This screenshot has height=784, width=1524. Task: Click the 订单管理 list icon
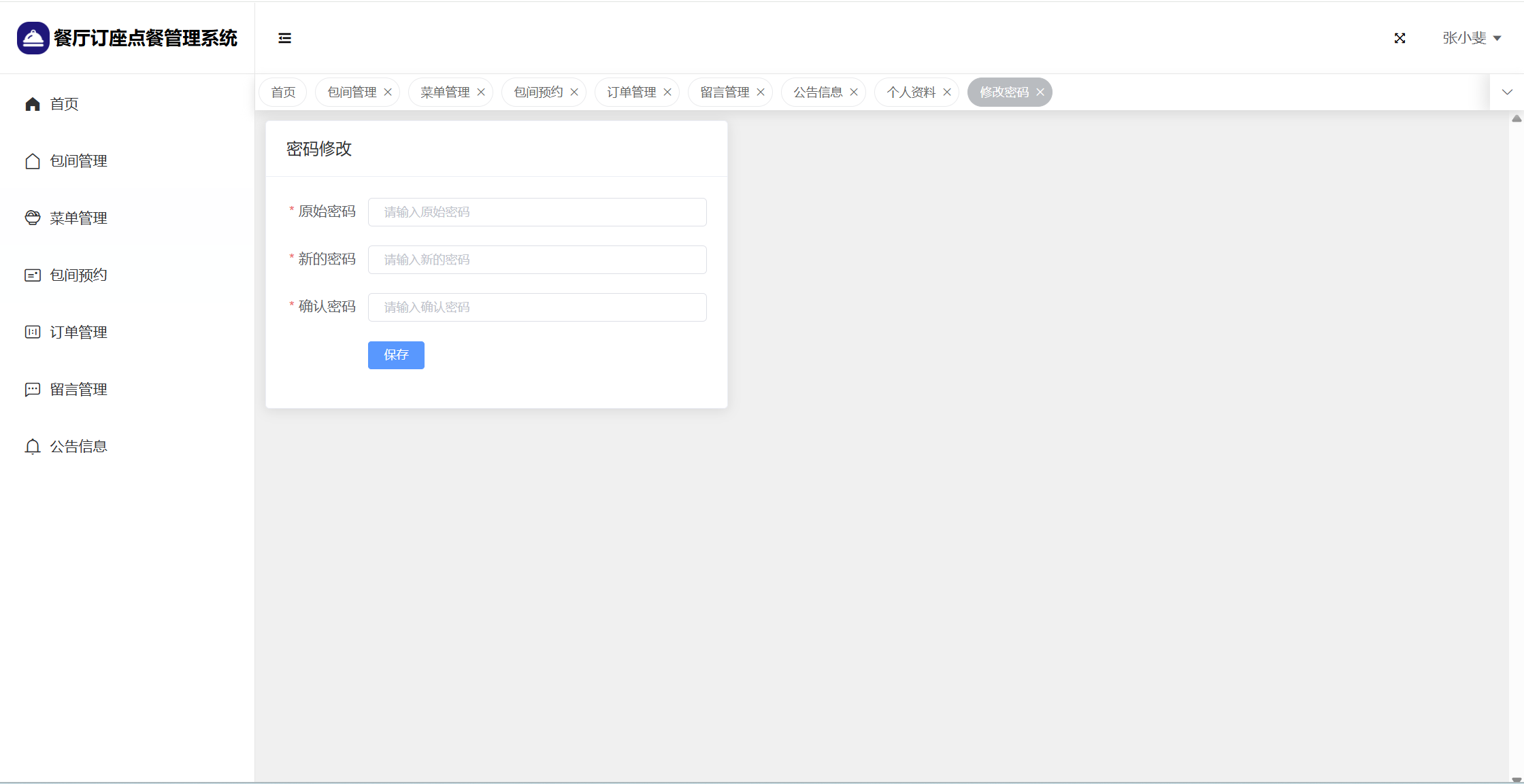click(33, 332)
